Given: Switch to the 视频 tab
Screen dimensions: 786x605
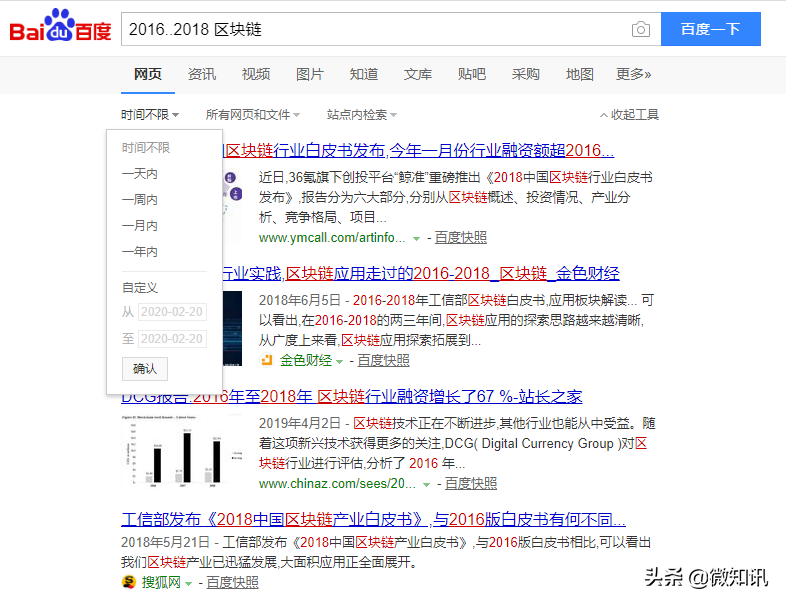Looking at the screenshot, I should click(x=256, y=74).
